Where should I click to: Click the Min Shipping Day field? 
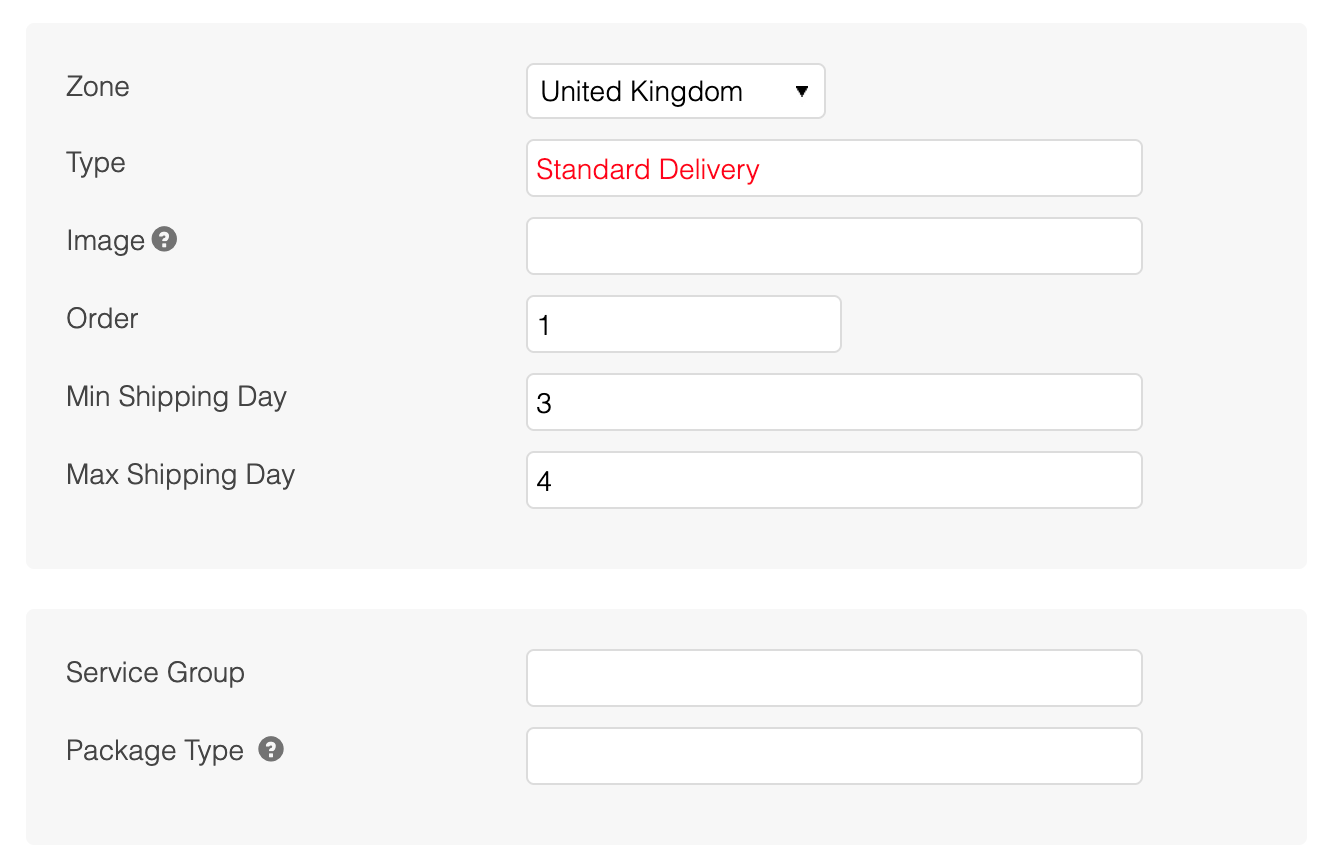click(833, 402)
